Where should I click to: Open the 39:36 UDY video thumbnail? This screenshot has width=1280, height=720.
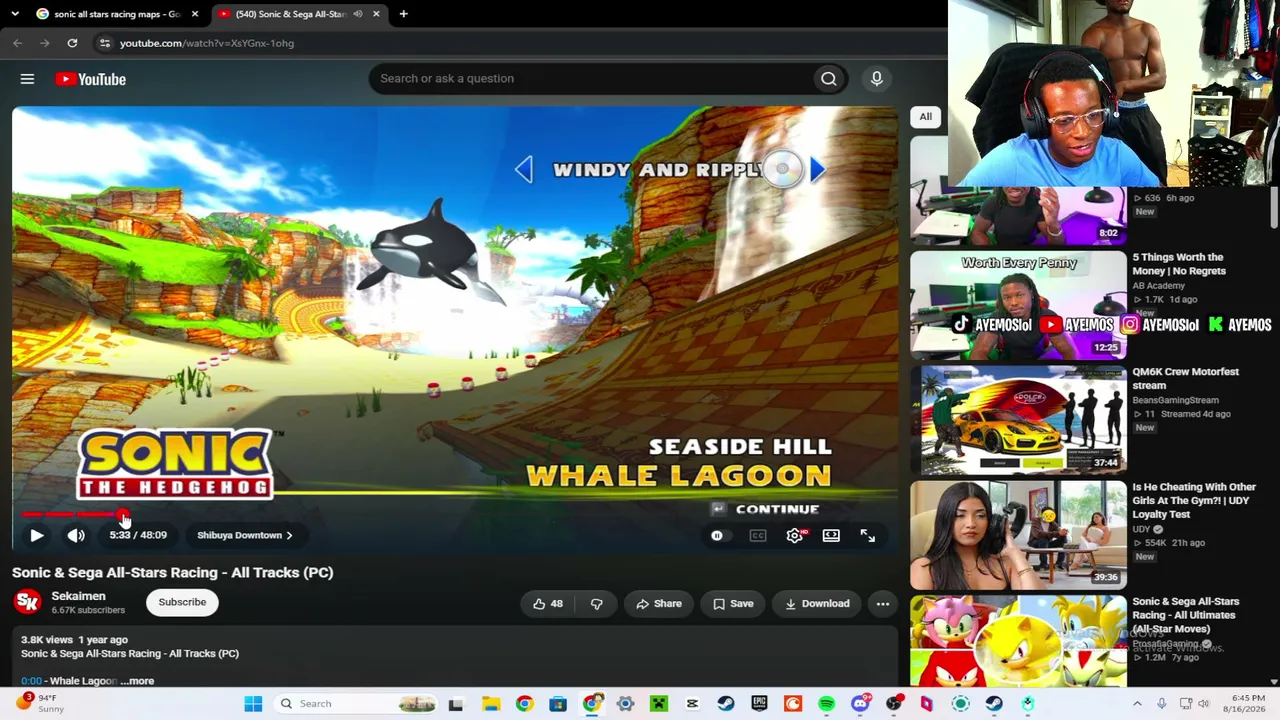[1018, 535]
